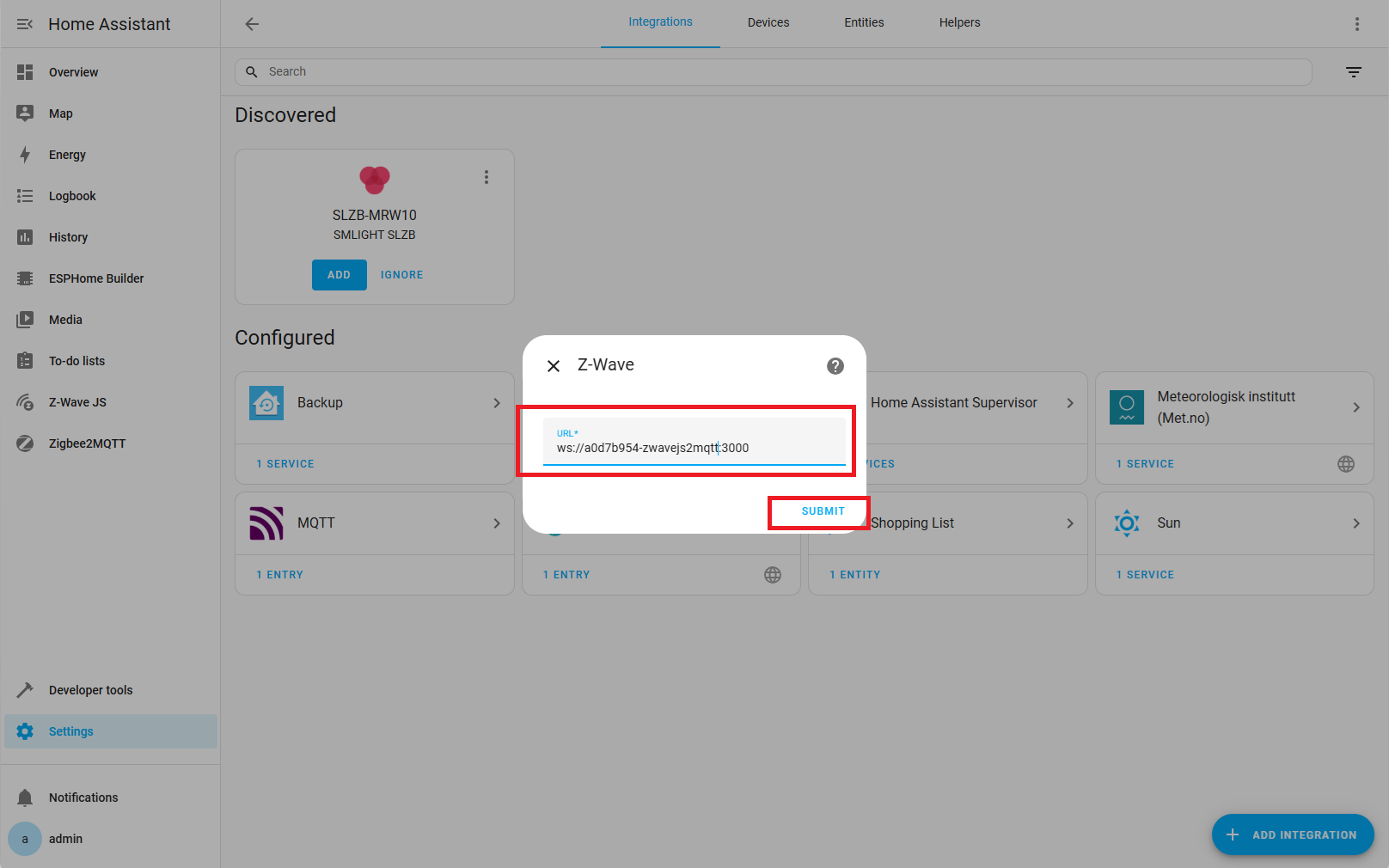Open the Logbook panel
Screen dimensions: 1389x868
point(110,196)
